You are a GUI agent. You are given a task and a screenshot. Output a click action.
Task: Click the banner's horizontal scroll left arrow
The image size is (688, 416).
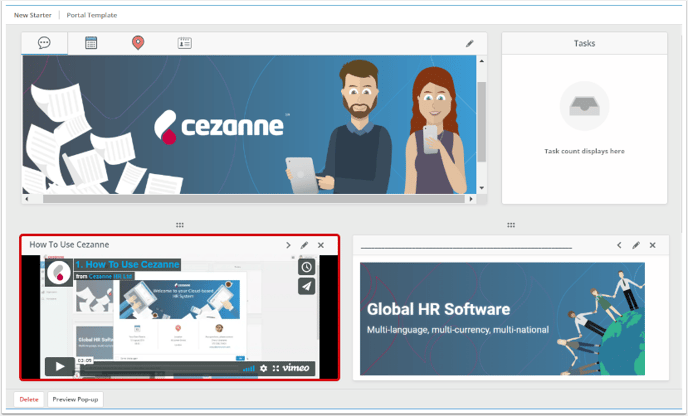pos(27,199)
